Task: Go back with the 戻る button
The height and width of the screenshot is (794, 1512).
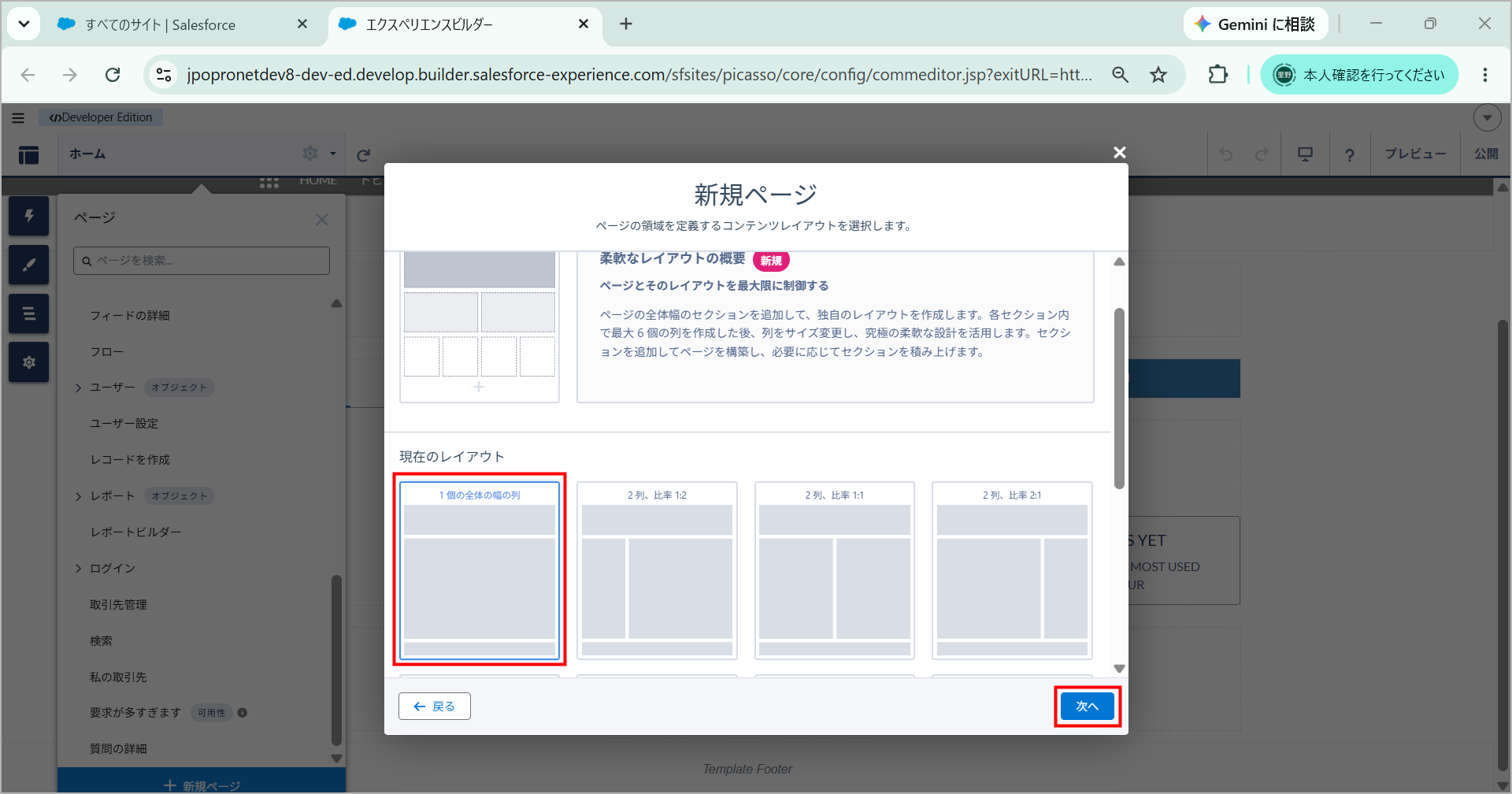Action: pos(435,707)
